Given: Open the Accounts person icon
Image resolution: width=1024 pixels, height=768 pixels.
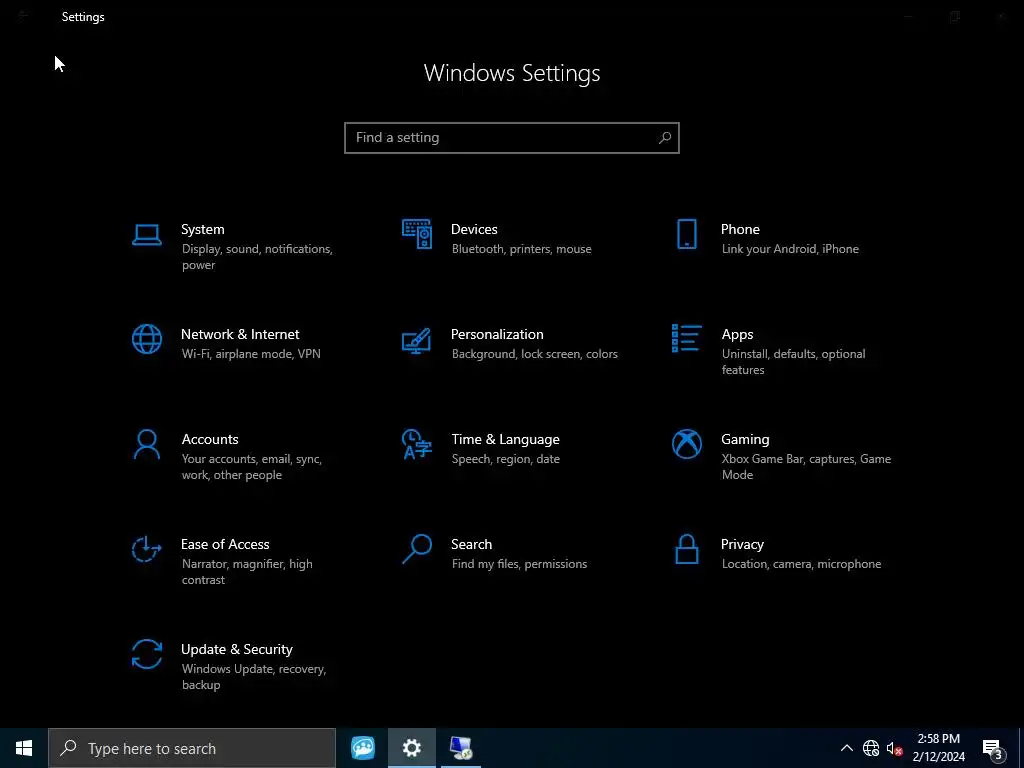Looking at the screenshot, I should 146,444.
